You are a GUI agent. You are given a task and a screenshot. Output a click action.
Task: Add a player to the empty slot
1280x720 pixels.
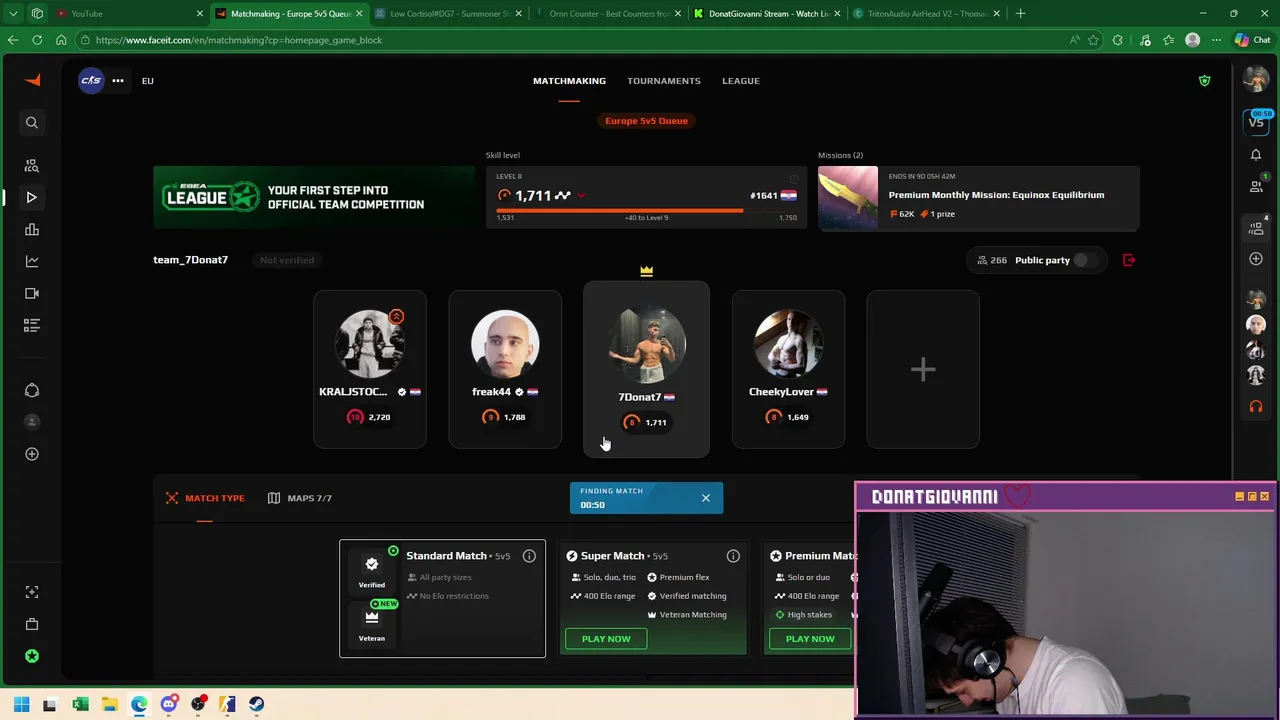click(923, 369)
